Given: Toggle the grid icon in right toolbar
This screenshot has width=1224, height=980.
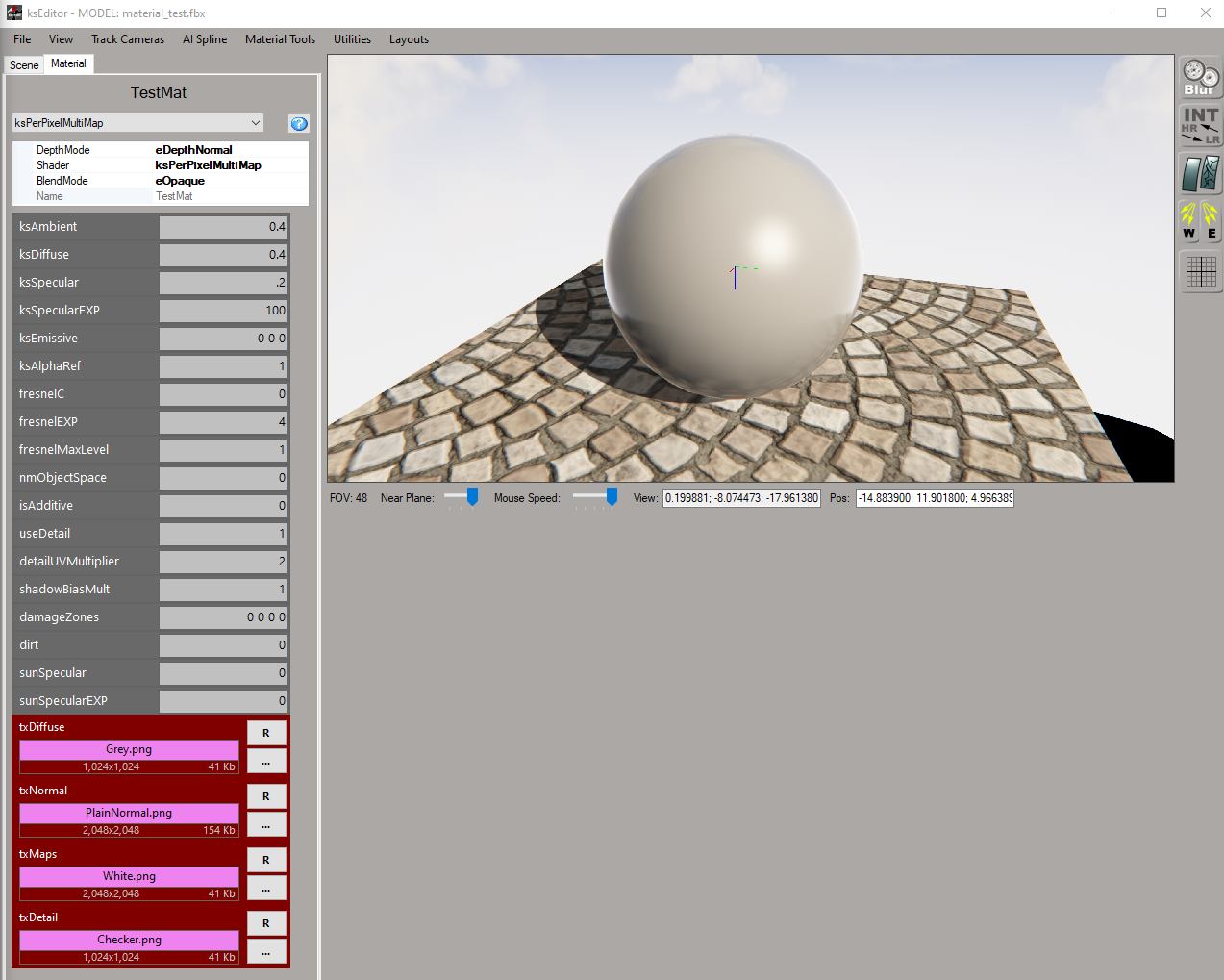Looking at the screenshot, I should pos(1200,271).
